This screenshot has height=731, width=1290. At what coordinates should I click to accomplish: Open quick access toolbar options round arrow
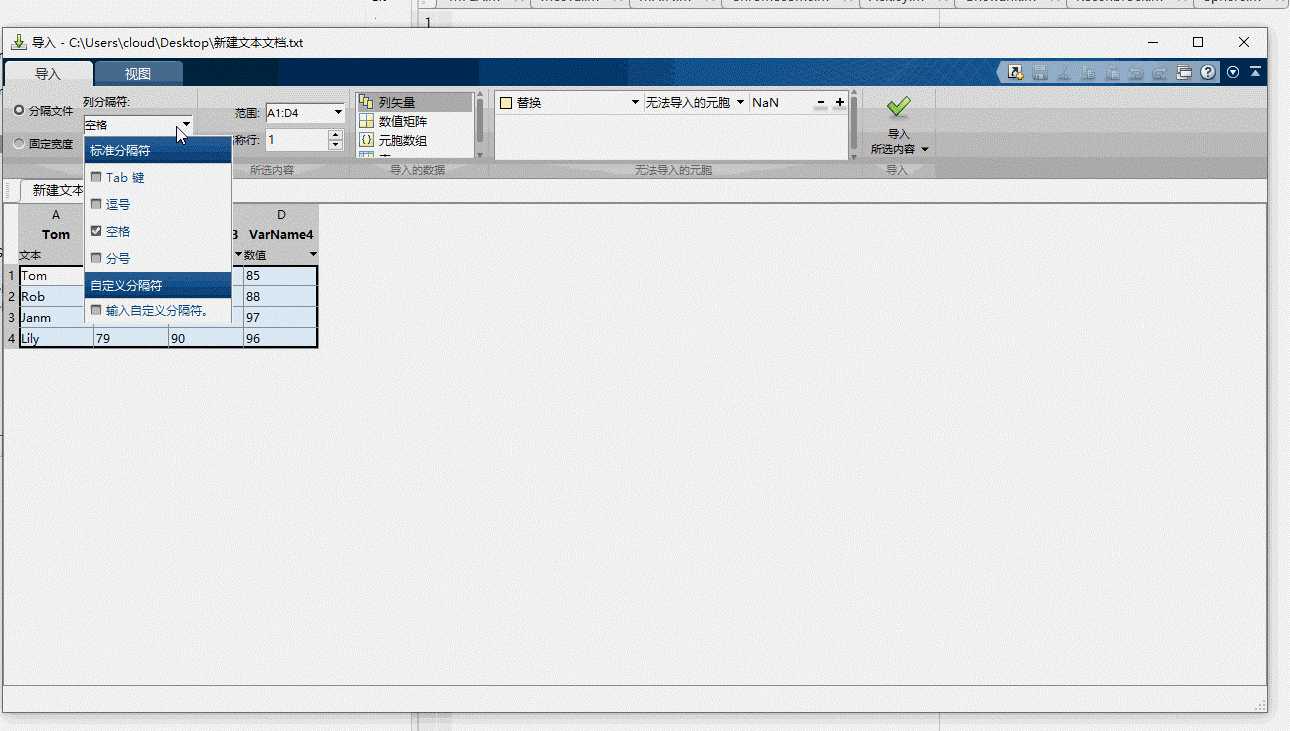(1233, 72)
